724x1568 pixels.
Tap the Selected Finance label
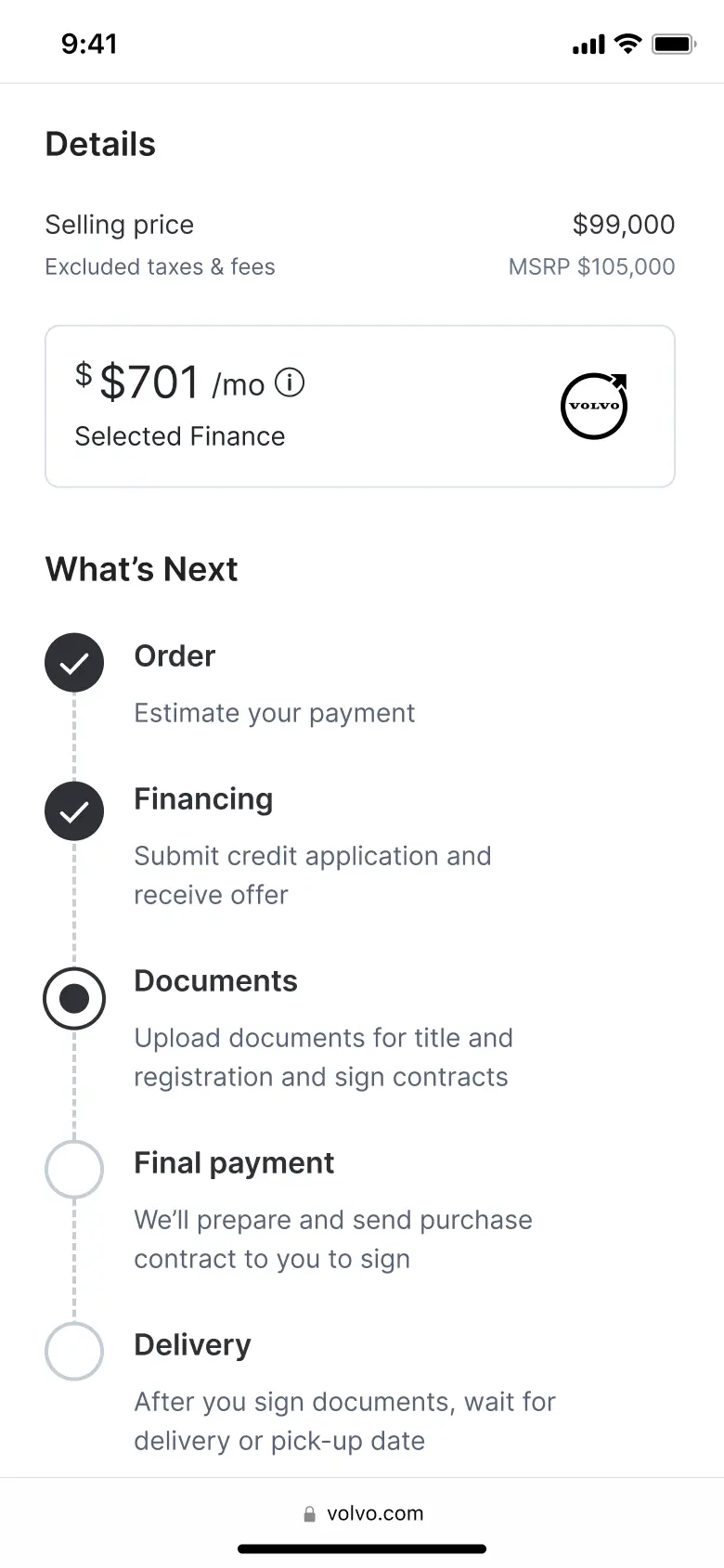tap(180, 436)
